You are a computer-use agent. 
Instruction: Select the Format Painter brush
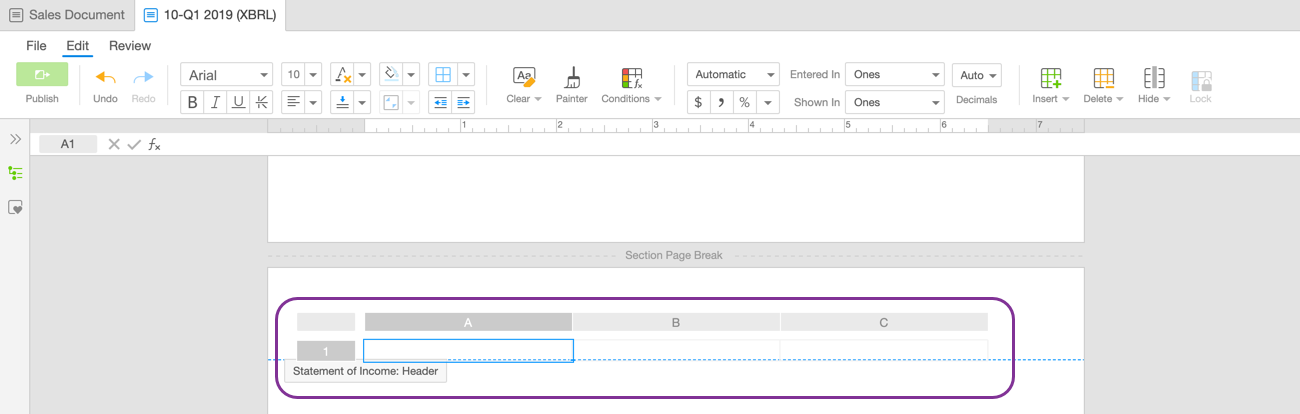[572, 77]
